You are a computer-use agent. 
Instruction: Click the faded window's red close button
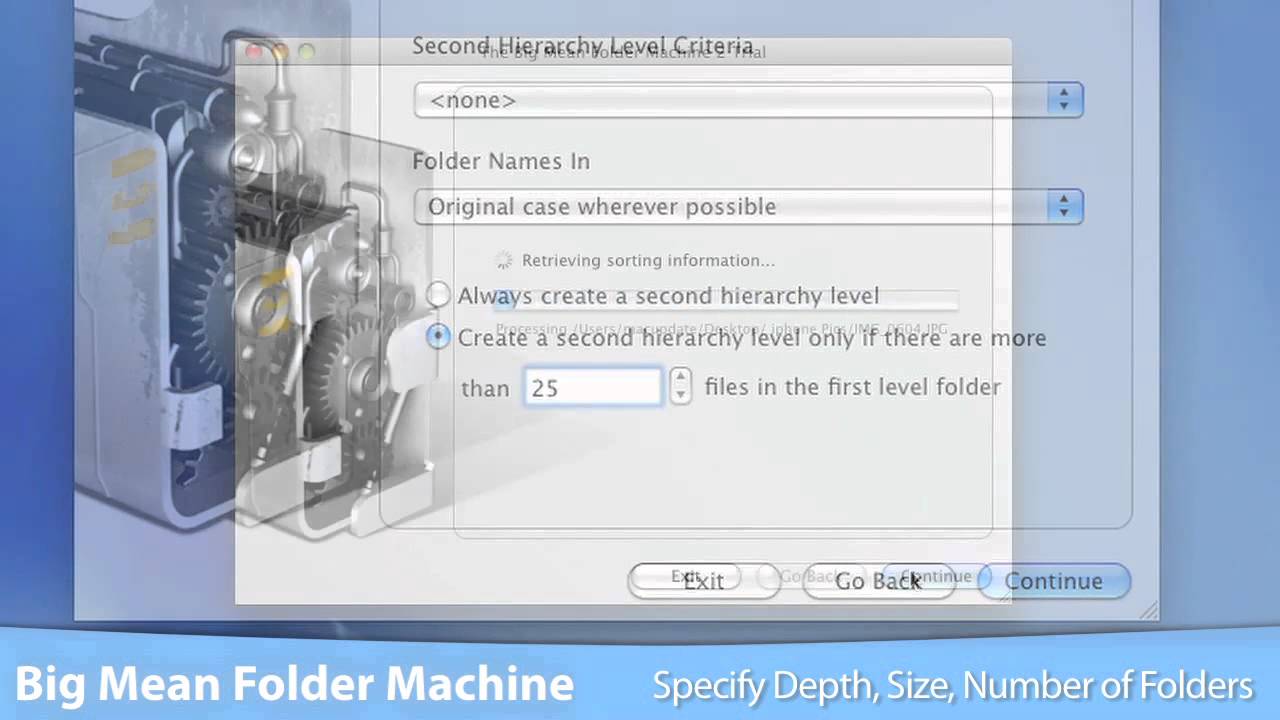(254, 51)
